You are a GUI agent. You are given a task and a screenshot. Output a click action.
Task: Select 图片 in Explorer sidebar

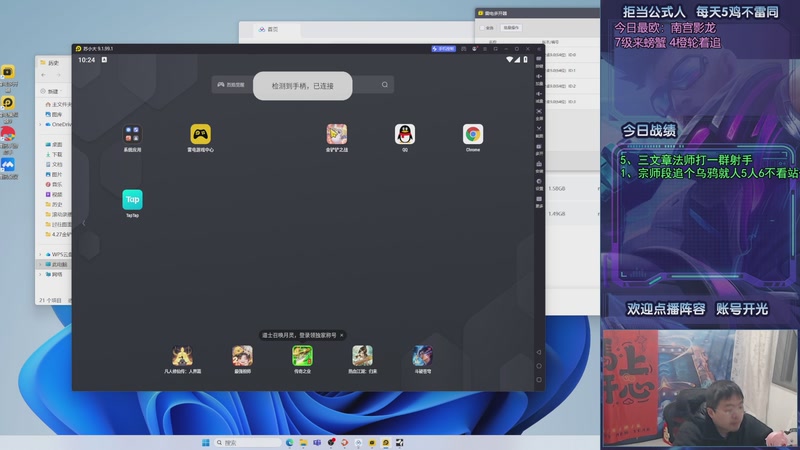[54, 174]
